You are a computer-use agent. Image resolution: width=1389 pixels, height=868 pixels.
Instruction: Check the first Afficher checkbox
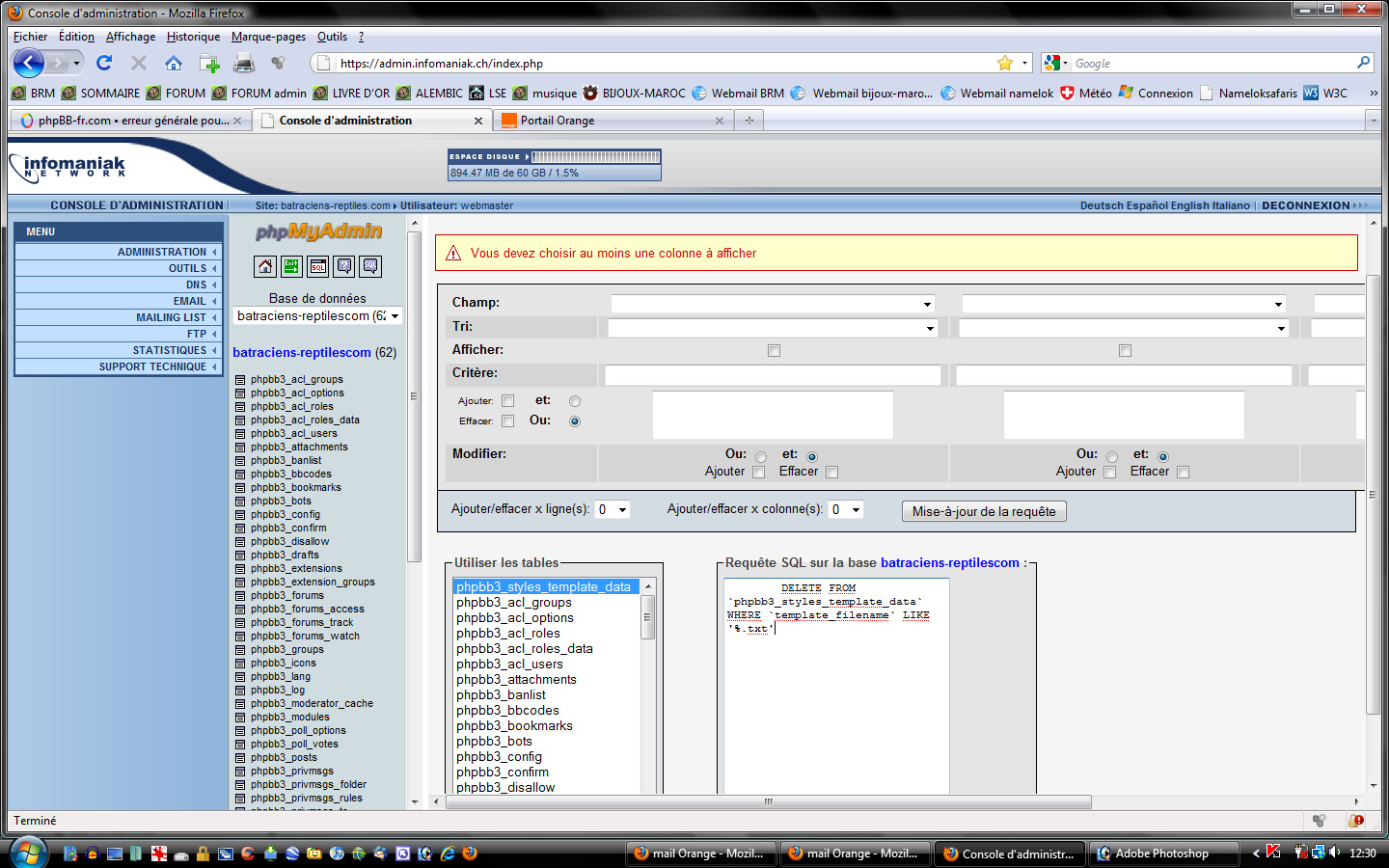[774, 351]
